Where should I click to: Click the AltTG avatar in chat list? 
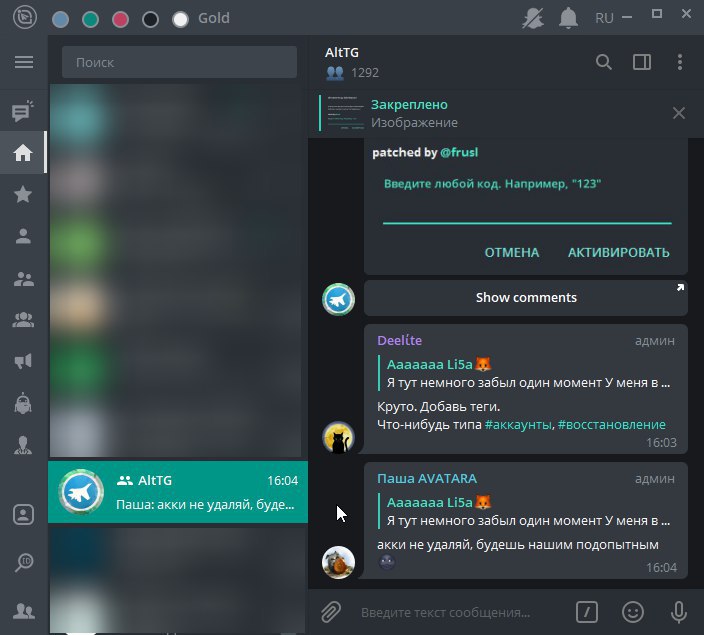pyautogui.click(x=81, y=492)
